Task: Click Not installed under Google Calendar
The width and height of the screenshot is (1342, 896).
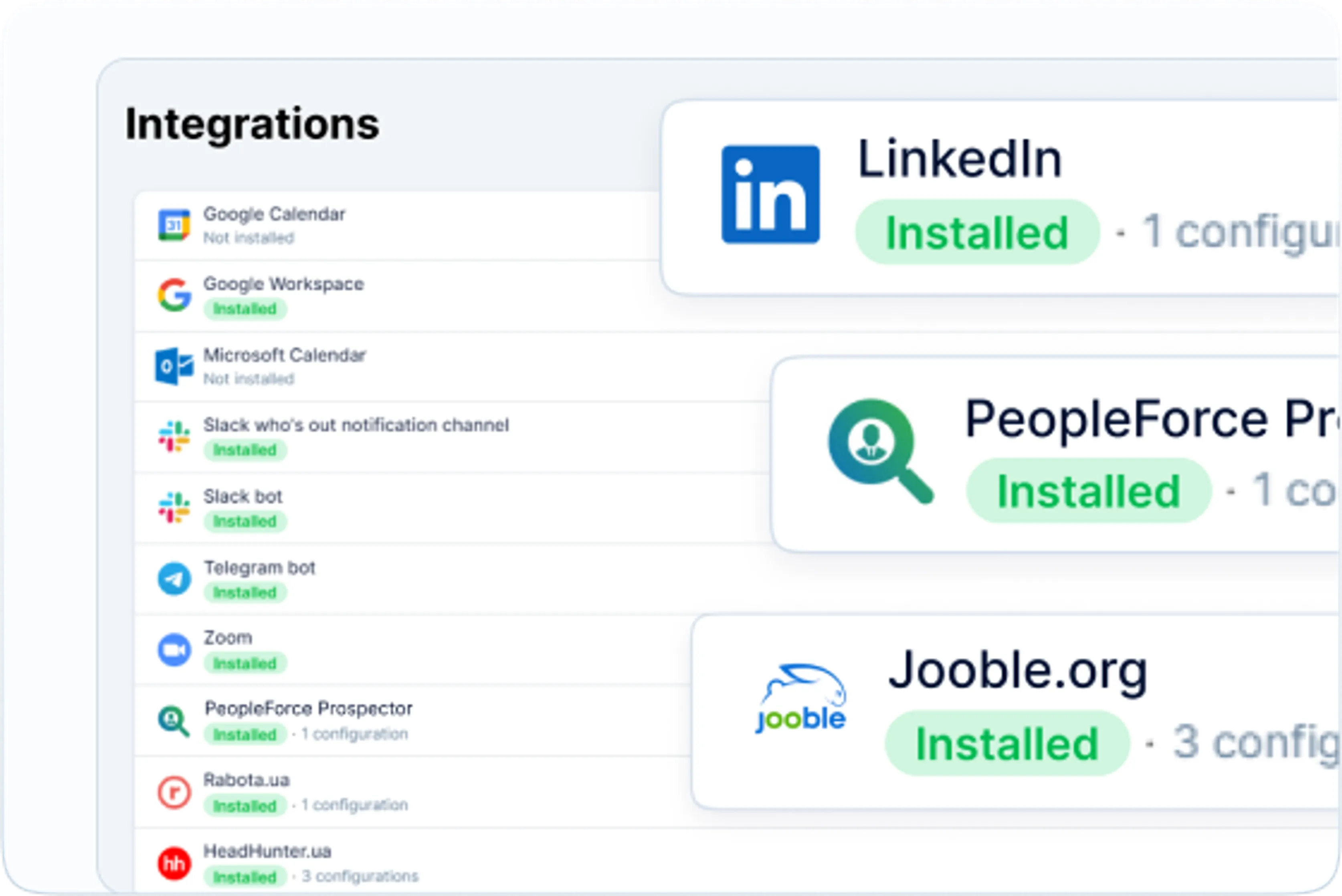Action: 249,238
